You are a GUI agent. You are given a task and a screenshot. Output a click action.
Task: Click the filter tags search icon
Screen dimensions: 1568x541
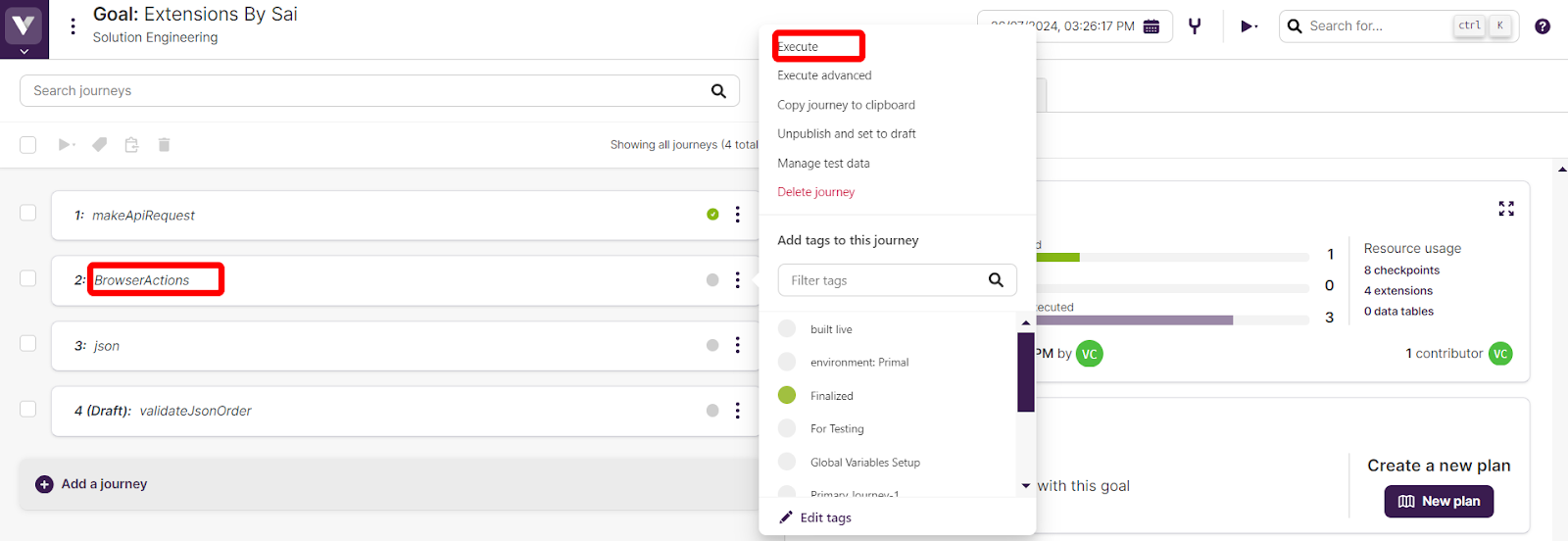point(996,280)
